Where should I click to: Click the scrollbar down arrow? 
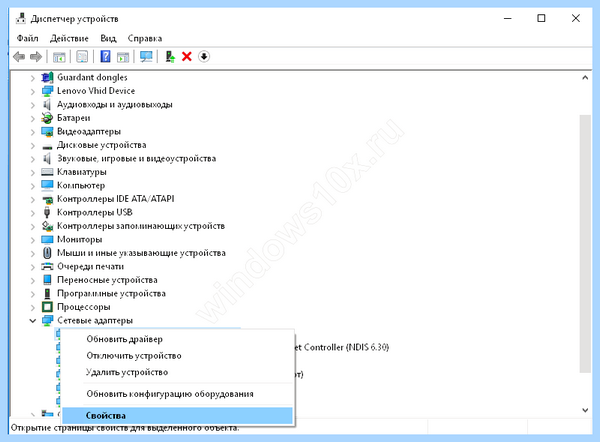[x=585, y=410]
